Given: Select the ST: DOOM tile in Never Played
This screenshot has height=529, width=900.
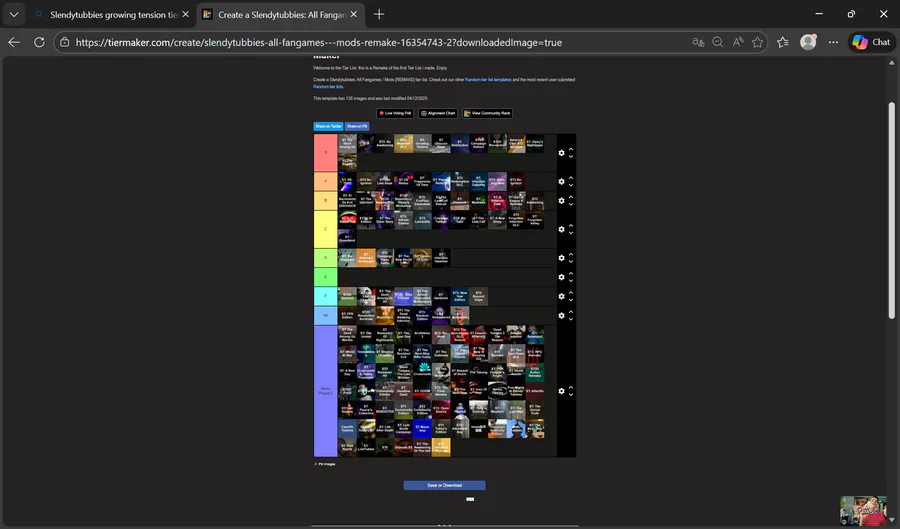Looking at the screenshot, I should tap(422, 391).
